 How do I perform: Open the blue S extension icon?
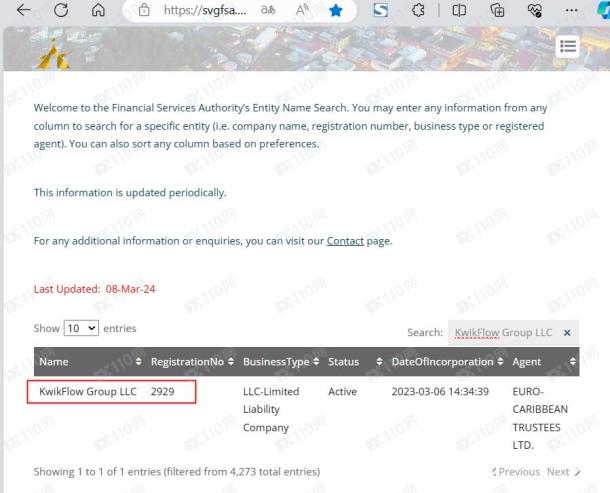click(x=380, y=10)
